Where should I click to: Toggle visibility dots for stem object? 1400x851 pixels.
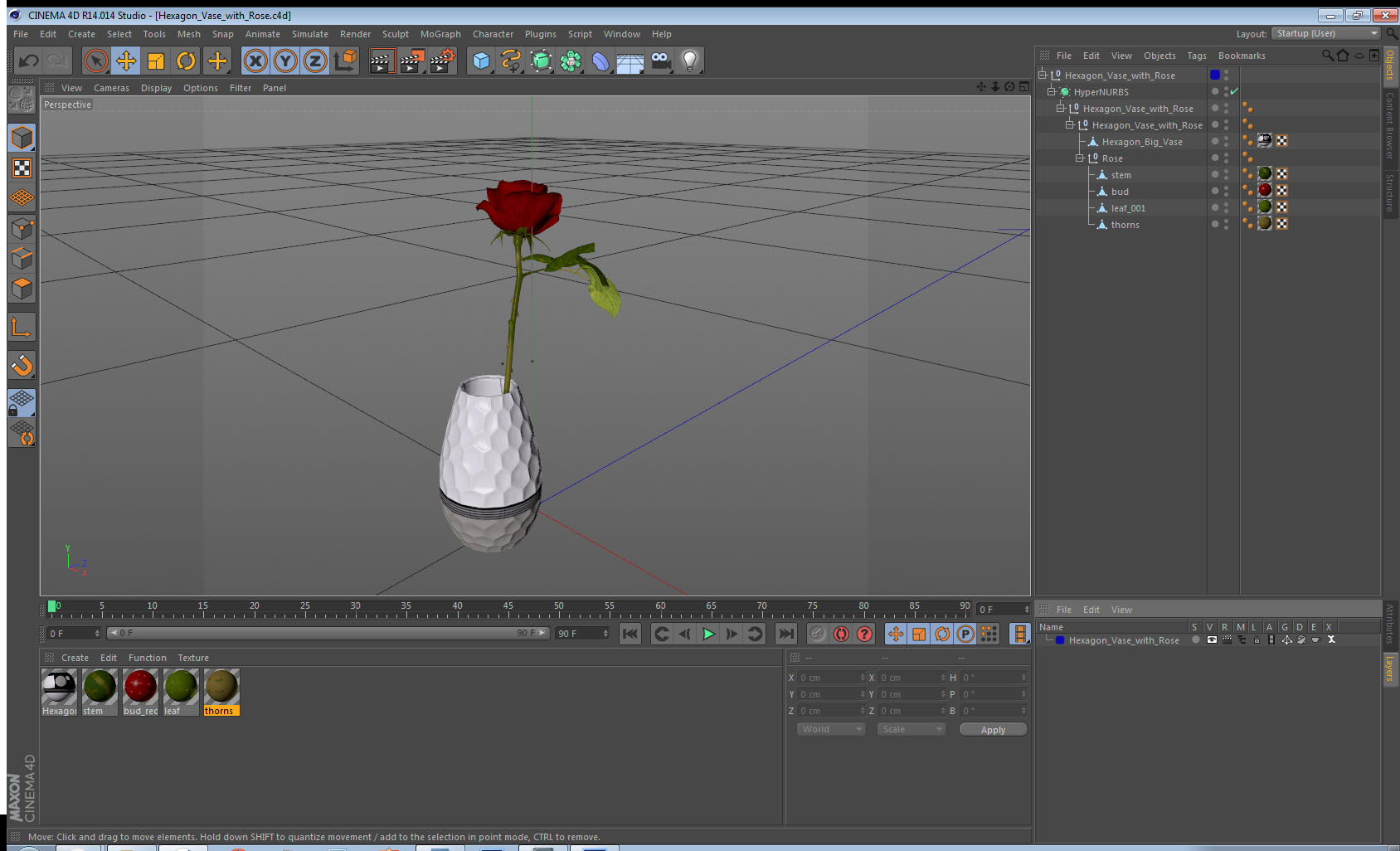coord(1227,174)
